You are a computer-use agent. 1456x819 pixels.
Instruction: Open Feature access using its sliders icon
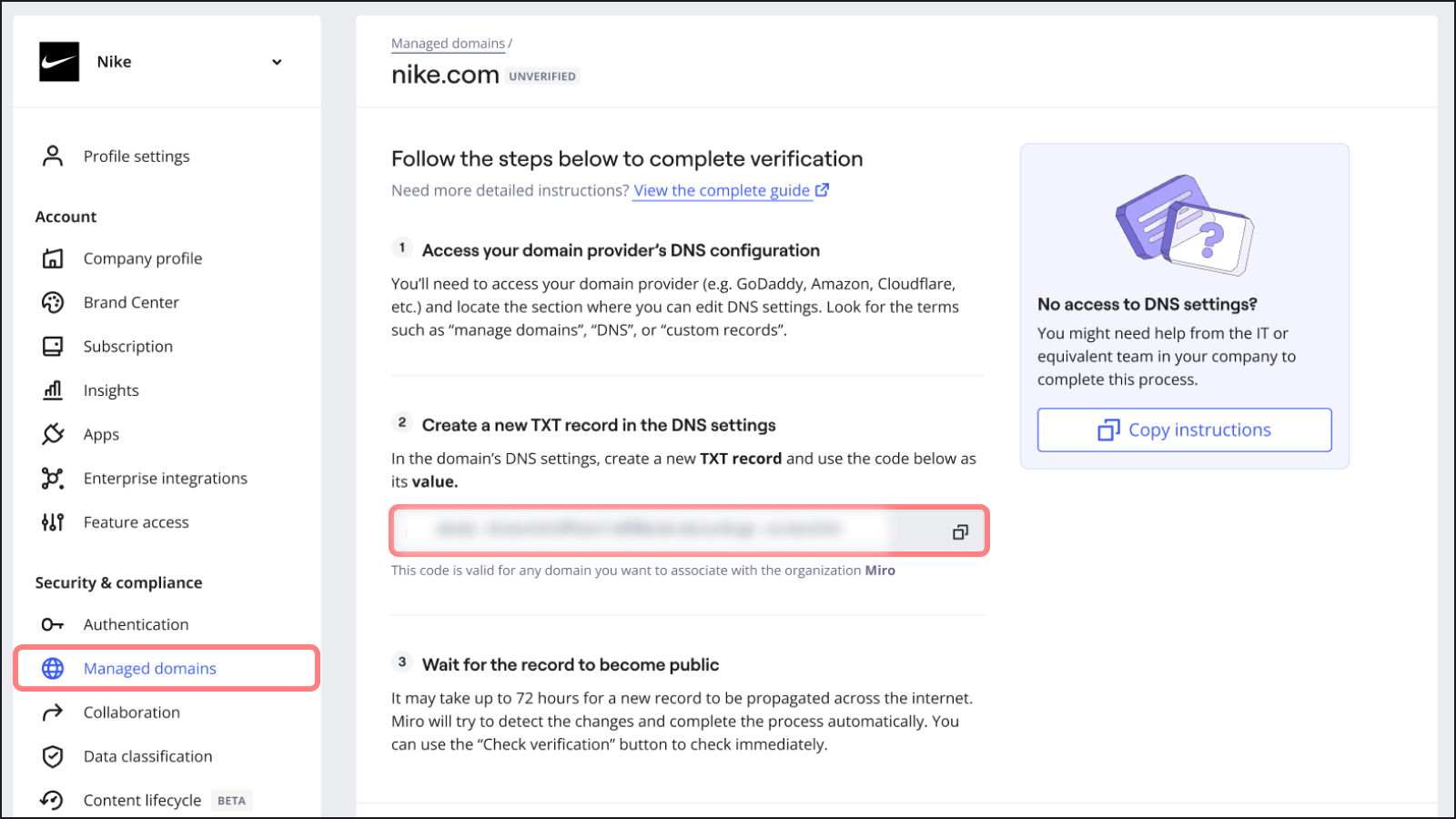point(53,521)
